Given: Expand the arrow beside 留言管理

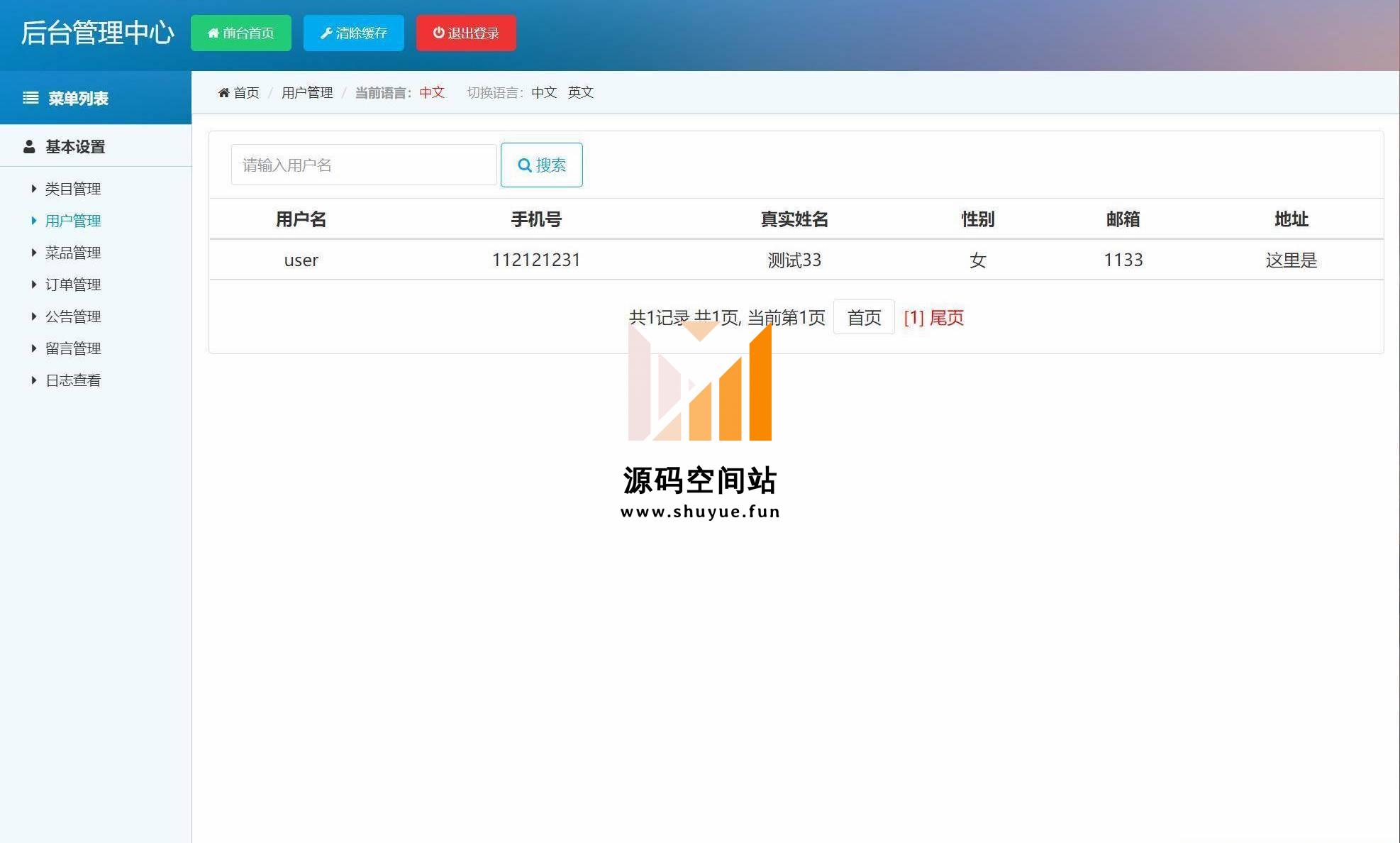Looking at the screenshot, I should [33, 348].
